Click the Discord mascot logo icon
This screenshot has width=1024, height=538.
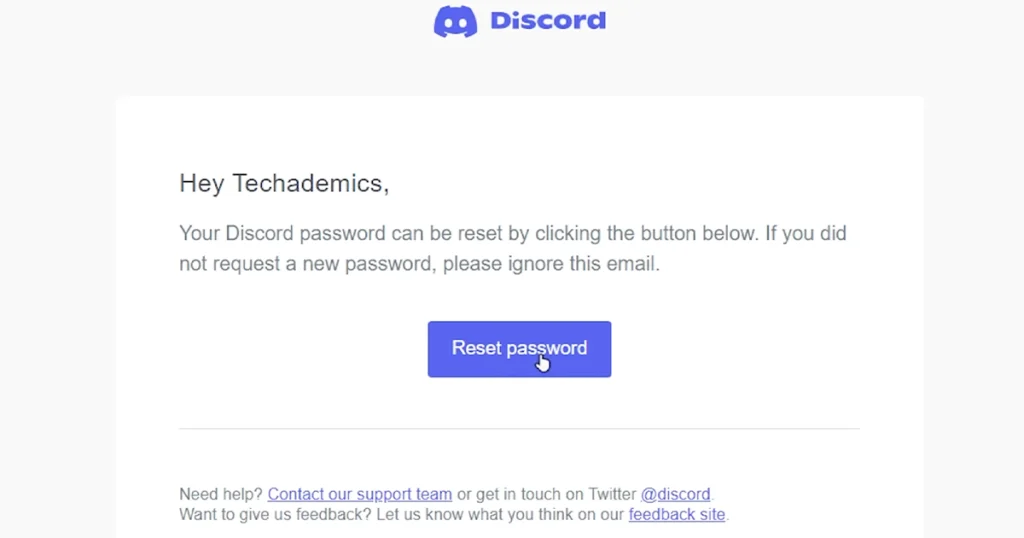[455, 21]
